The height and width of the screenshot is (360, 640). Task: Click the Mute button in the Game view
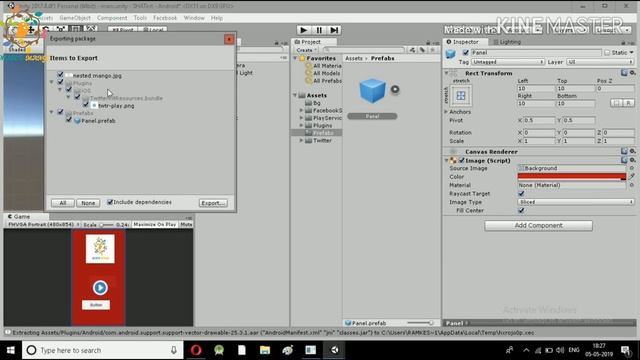point(186,224)
